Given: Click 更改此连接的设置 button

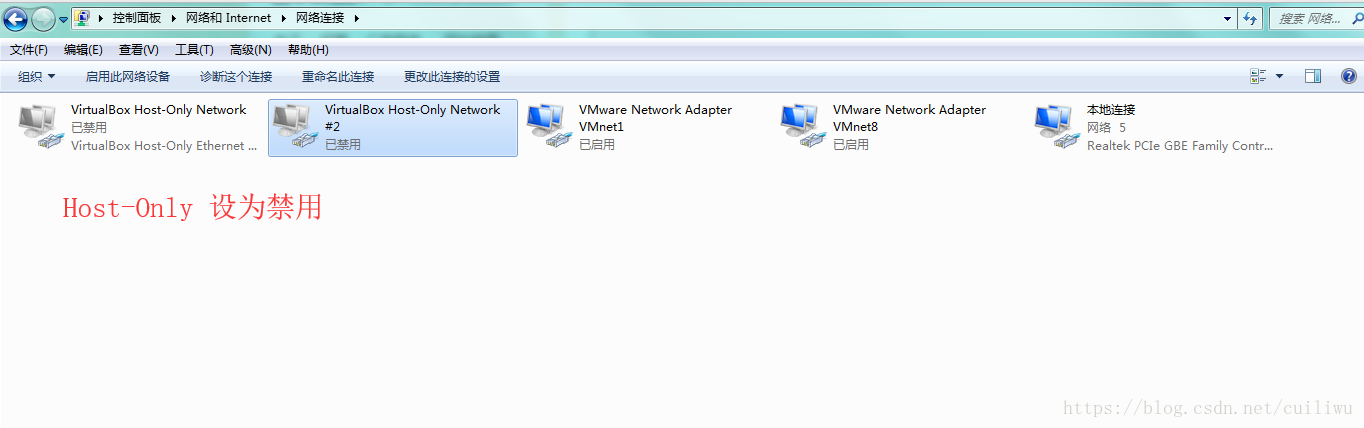Looking at the screenshot, I should [x=452, y=77].
